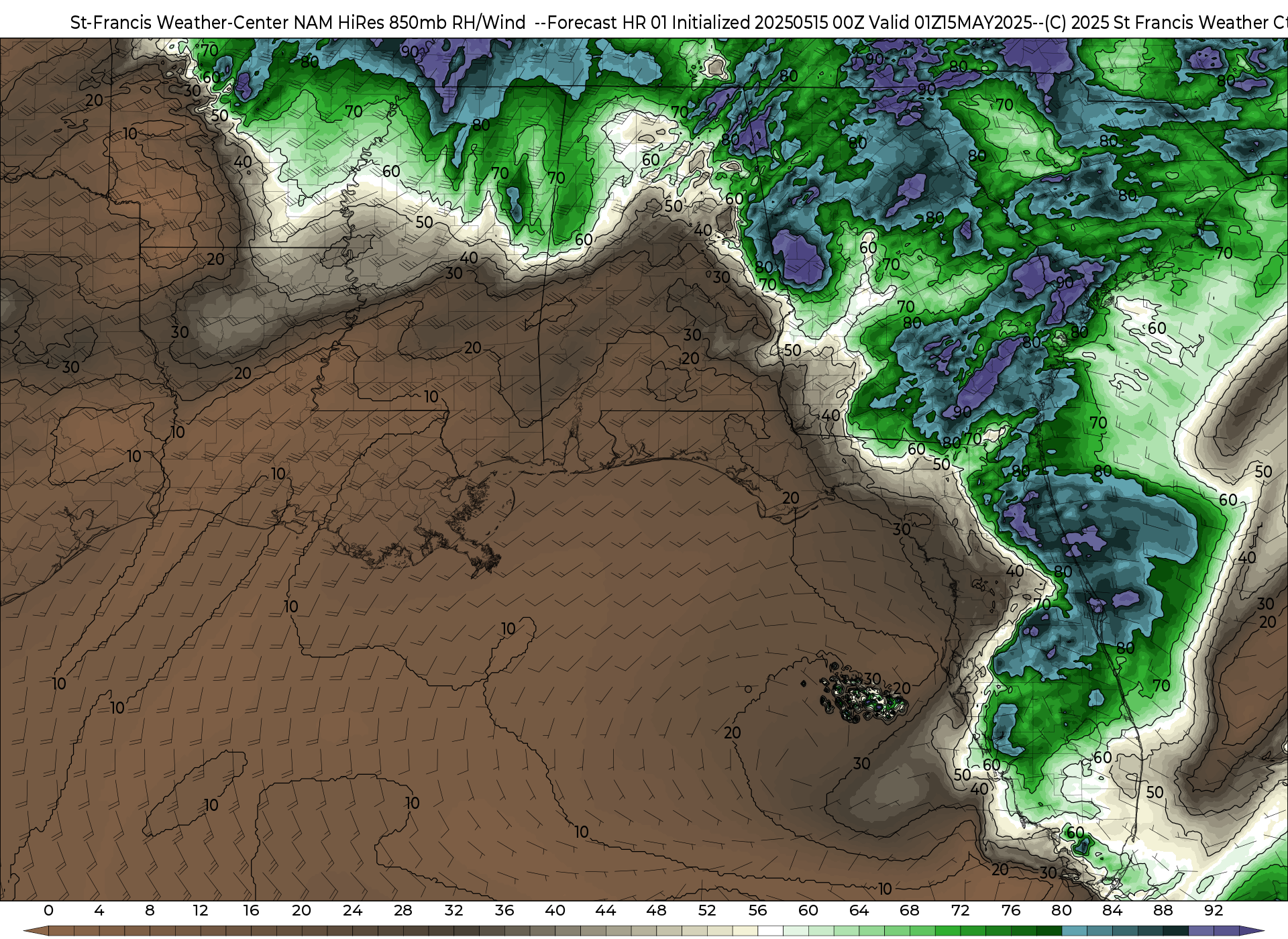Click the colorbar tick label "64"
Image resolution: width=1288 pixels, height=939 pixels.
[859, 911]
